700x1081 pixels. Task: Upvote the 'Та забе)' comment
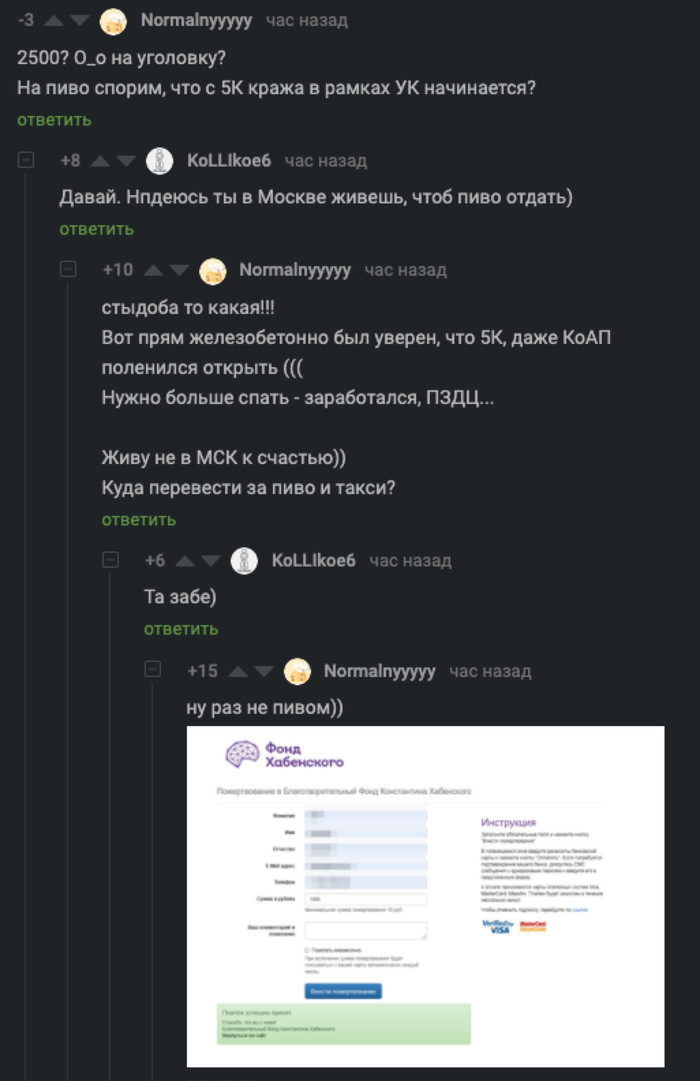click(185, 561)
